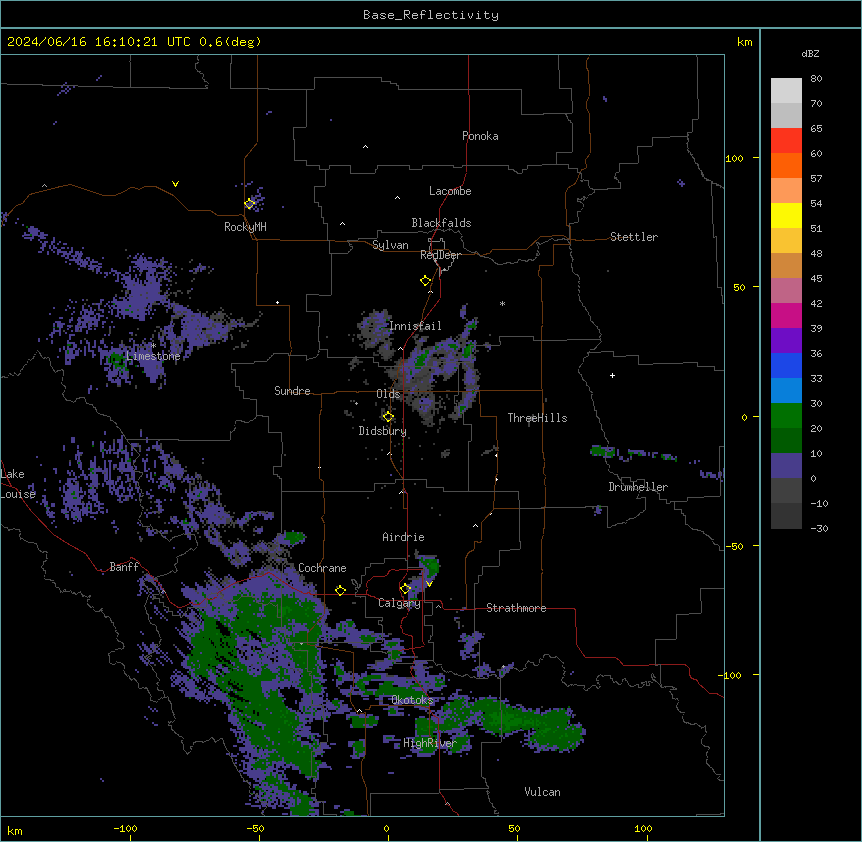Click the white caret marker west of Ponoka
The height and width of the screenshot is (842, 862).
(365, 147)
